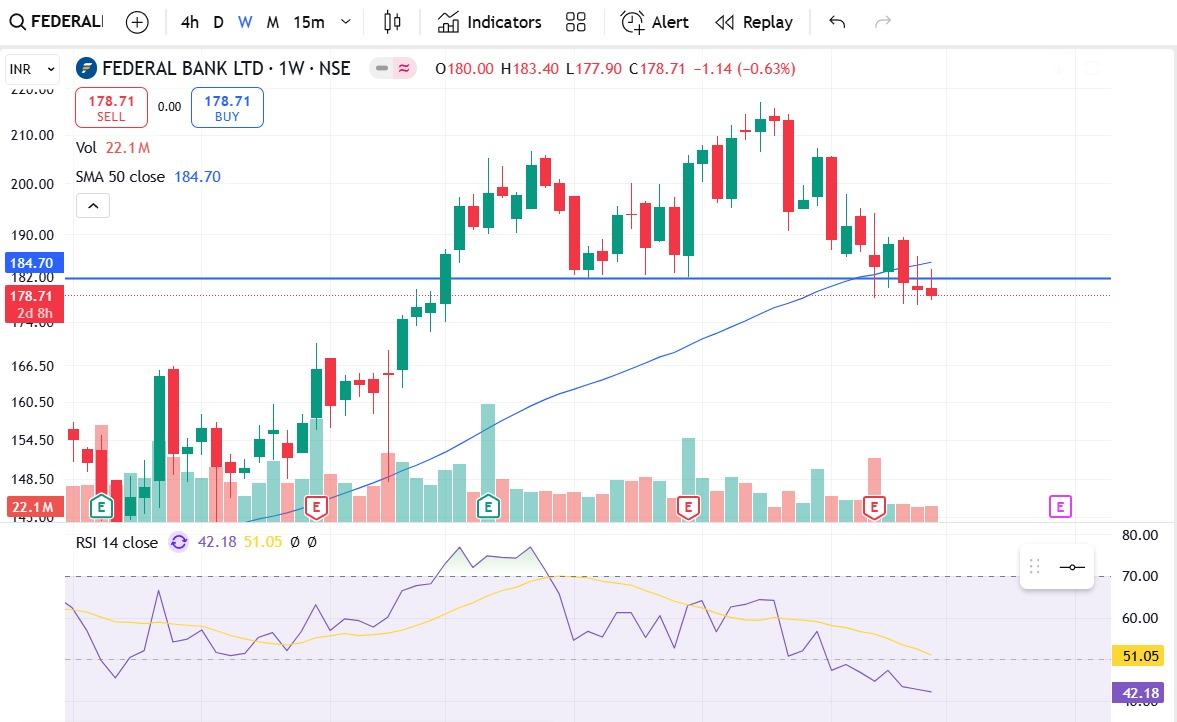Select the SMA 50 close legend

tap(148, 177)
